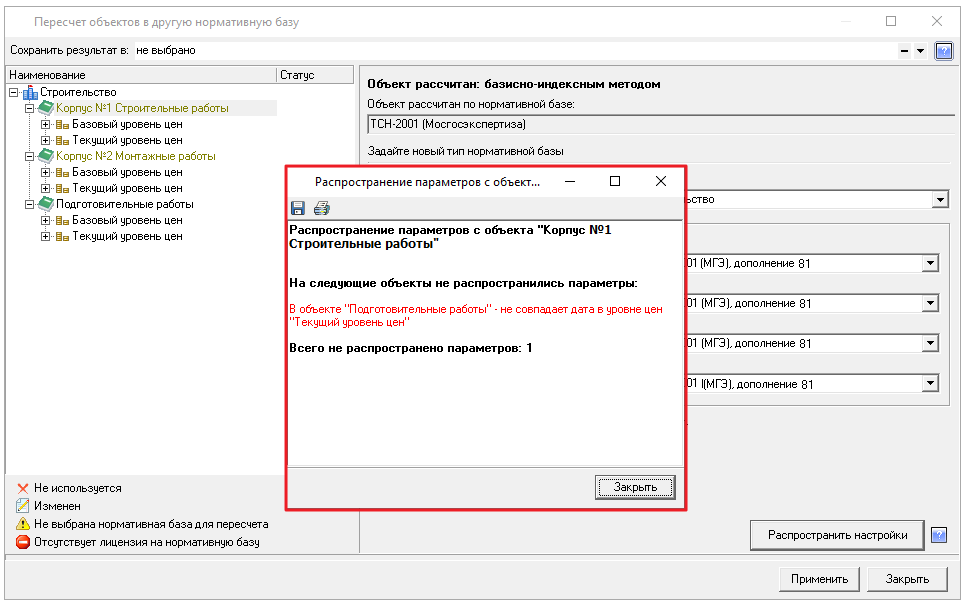Image resolution: width=969 pixels, height=606 pixels.
Task: Click the help icon beside the save path field
Action: (943, 50)
